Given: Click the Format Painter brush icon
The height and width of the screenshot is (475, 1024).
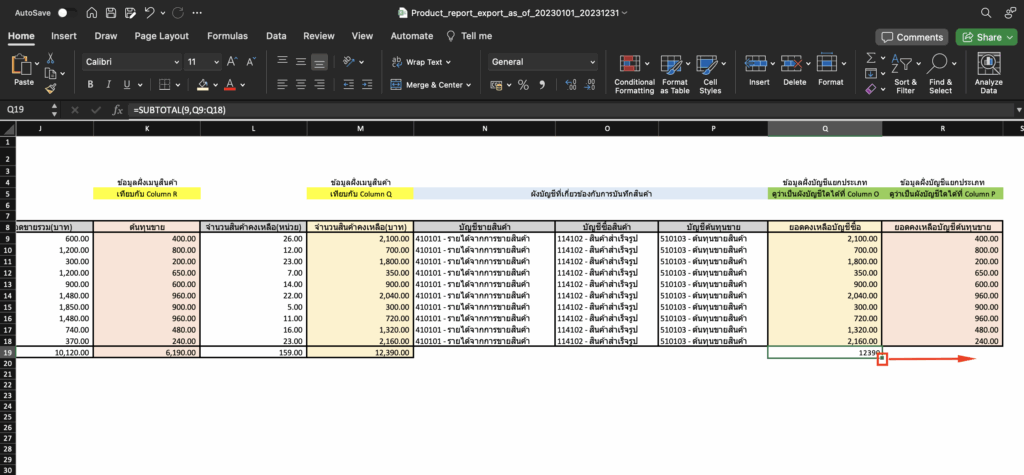Looking at the screenshot, I should click(x=51, y=88).
